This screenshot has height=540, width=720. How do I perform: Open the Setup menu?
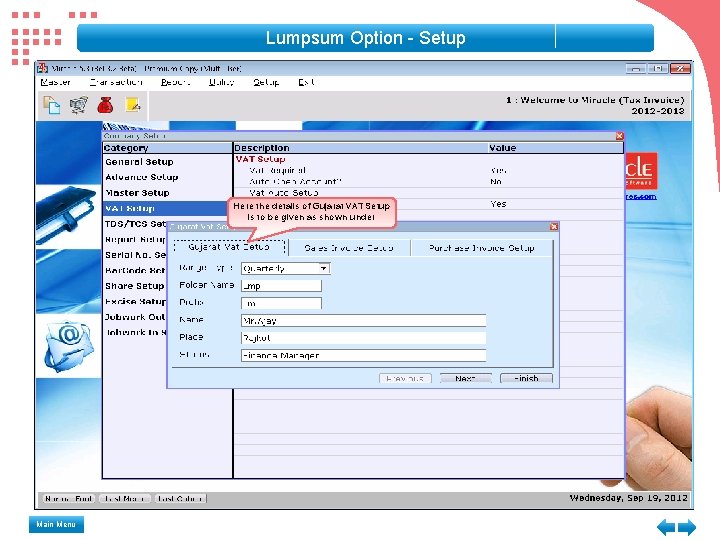[x=266, y=82]
